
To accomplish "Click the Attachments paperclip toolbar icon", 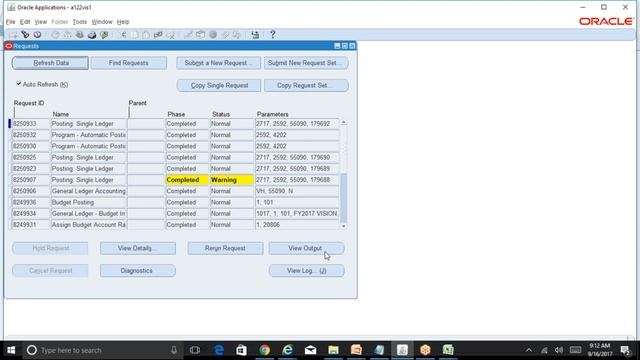I will pos(225,35).
